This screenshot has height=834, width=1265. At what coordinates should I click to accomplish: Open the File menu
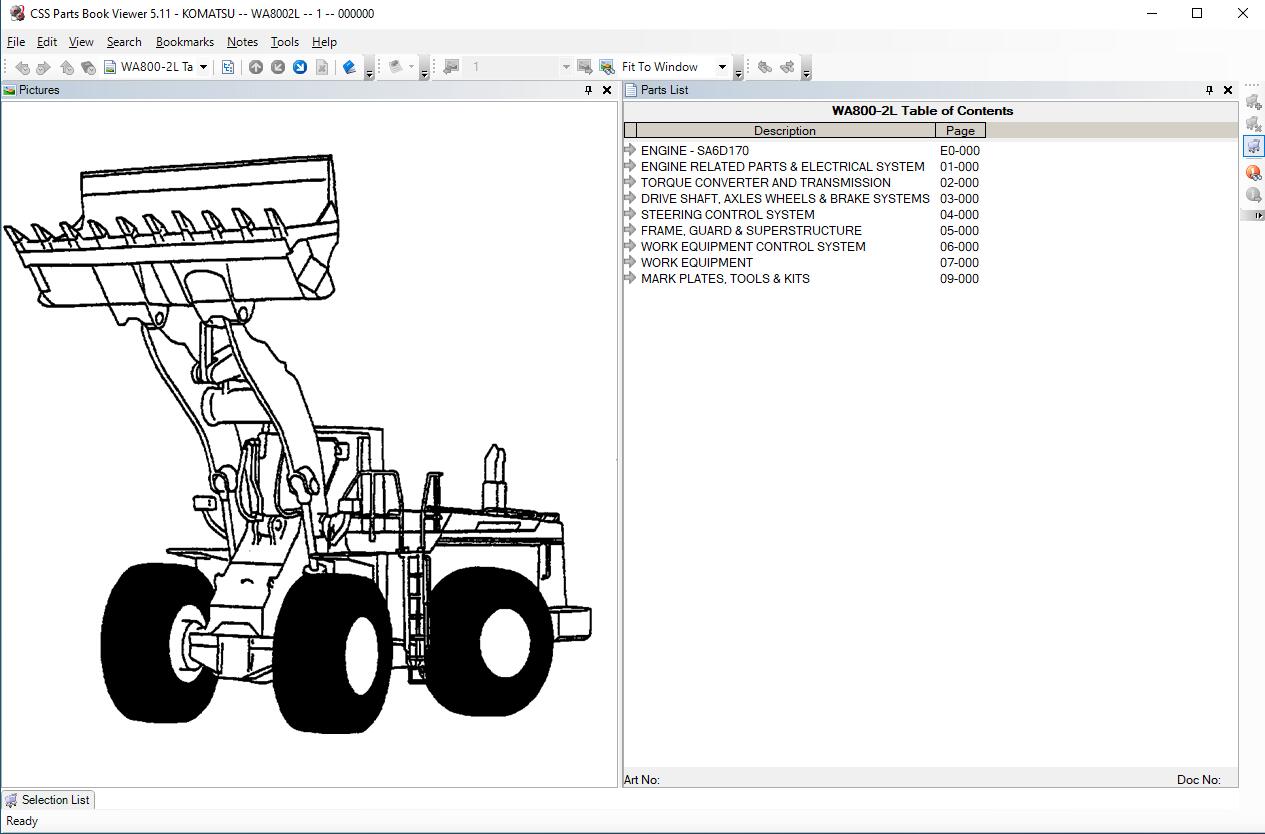click(x=16, y=42)
